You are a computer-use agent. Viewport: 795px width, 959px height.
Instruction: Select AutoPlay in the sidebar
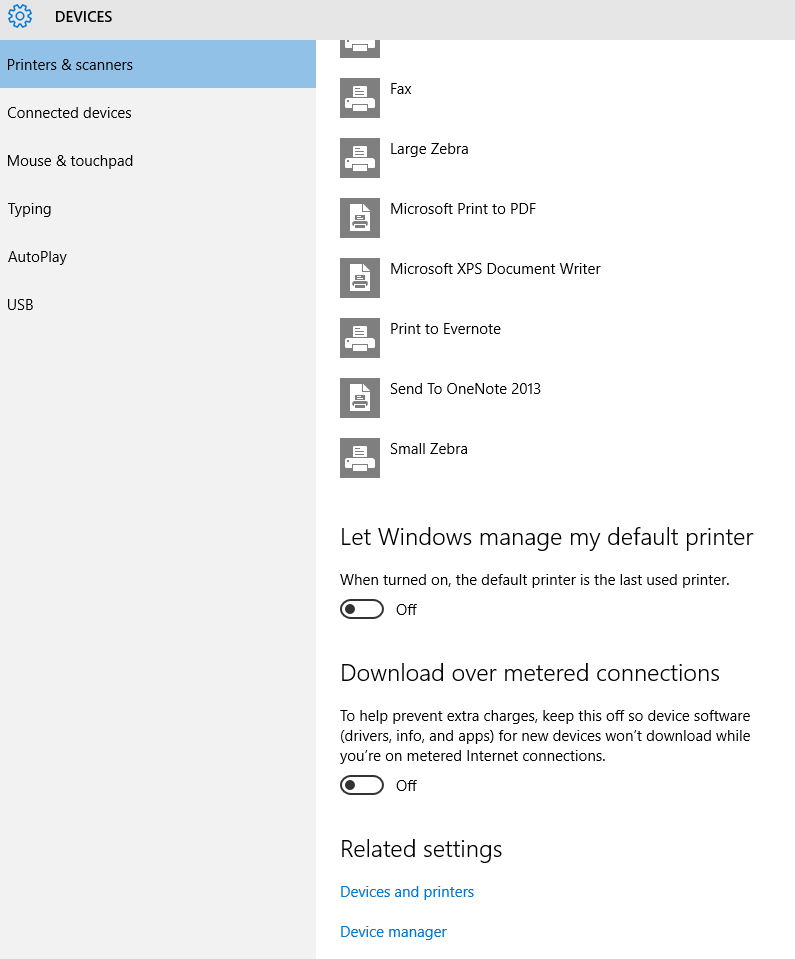[x=38, y=257]
